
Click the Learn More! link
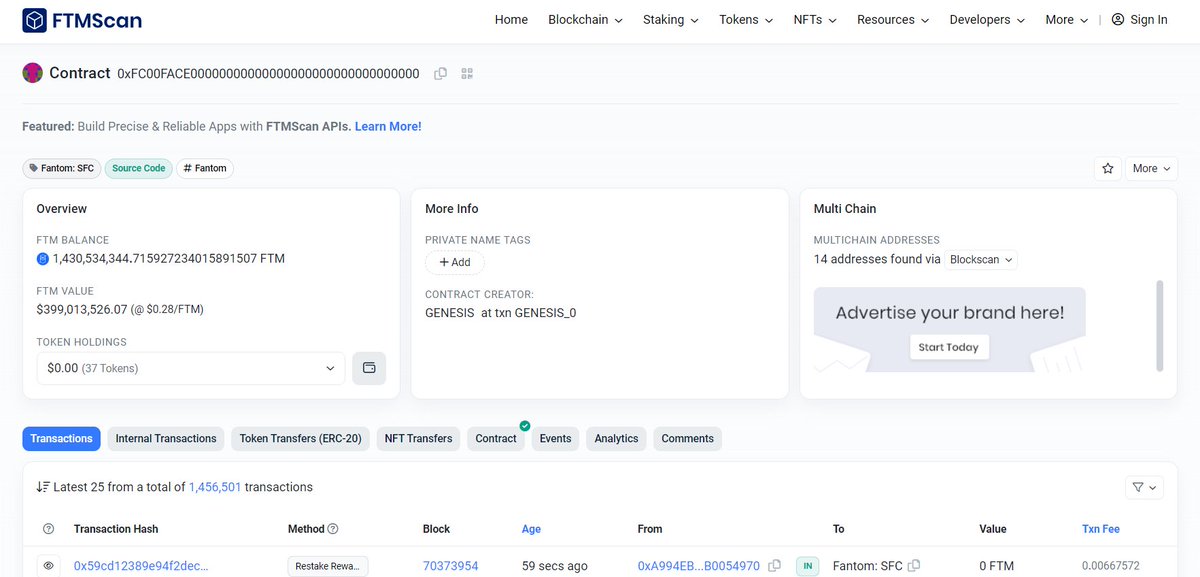click(388, 127)
